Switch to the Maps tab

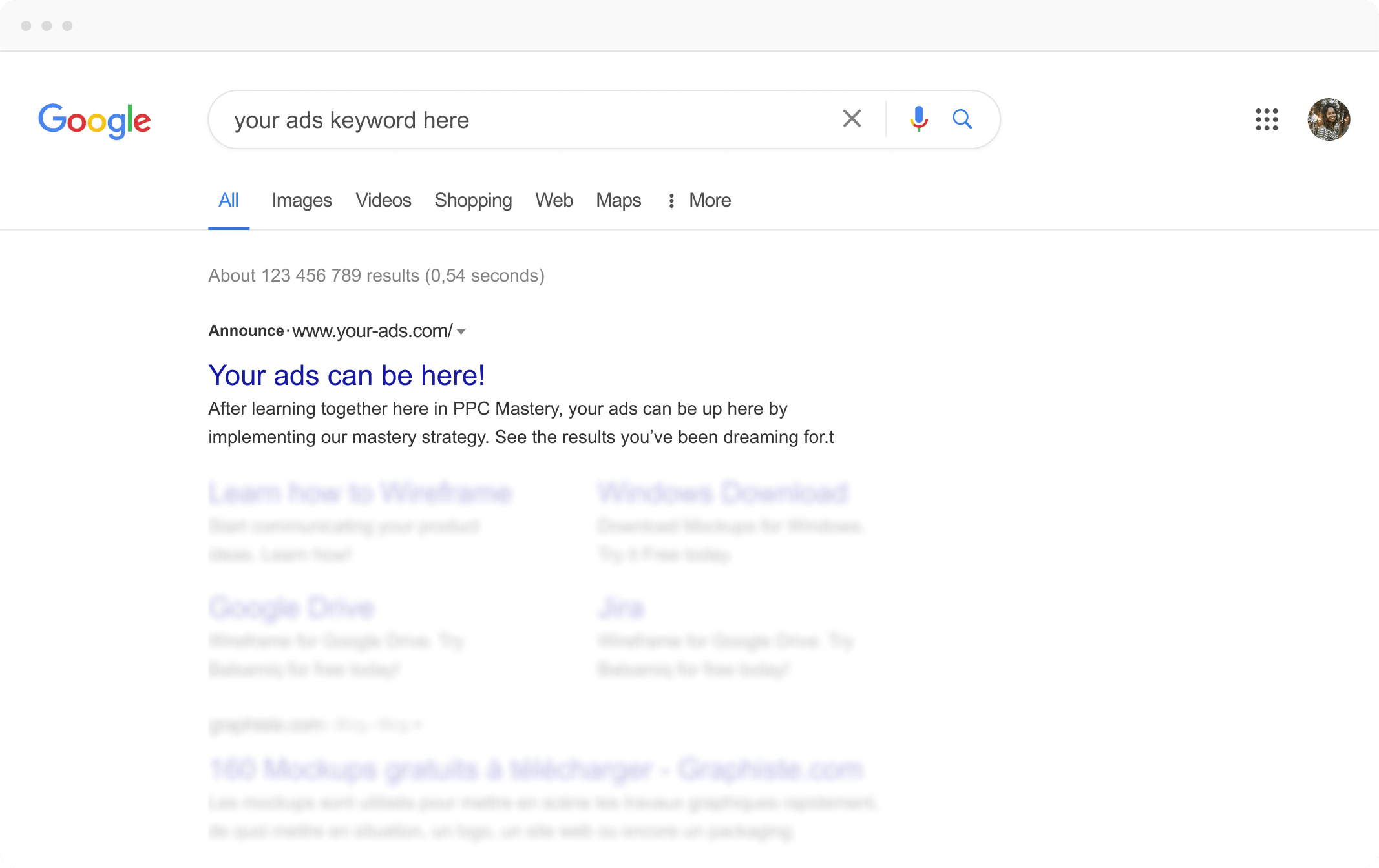click(x=618, y=201)
